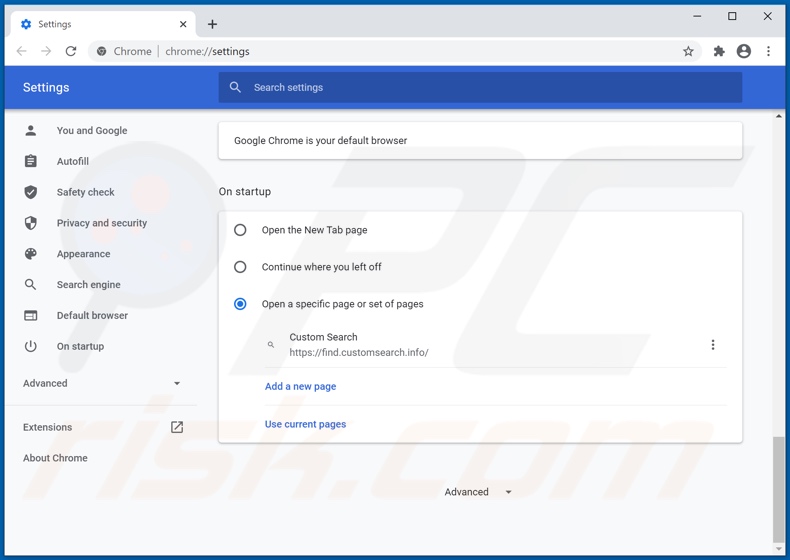This screenshot has width=790, height=560.
Task: Open the Chrome profile avatar icon
Action: pos(743,51)
